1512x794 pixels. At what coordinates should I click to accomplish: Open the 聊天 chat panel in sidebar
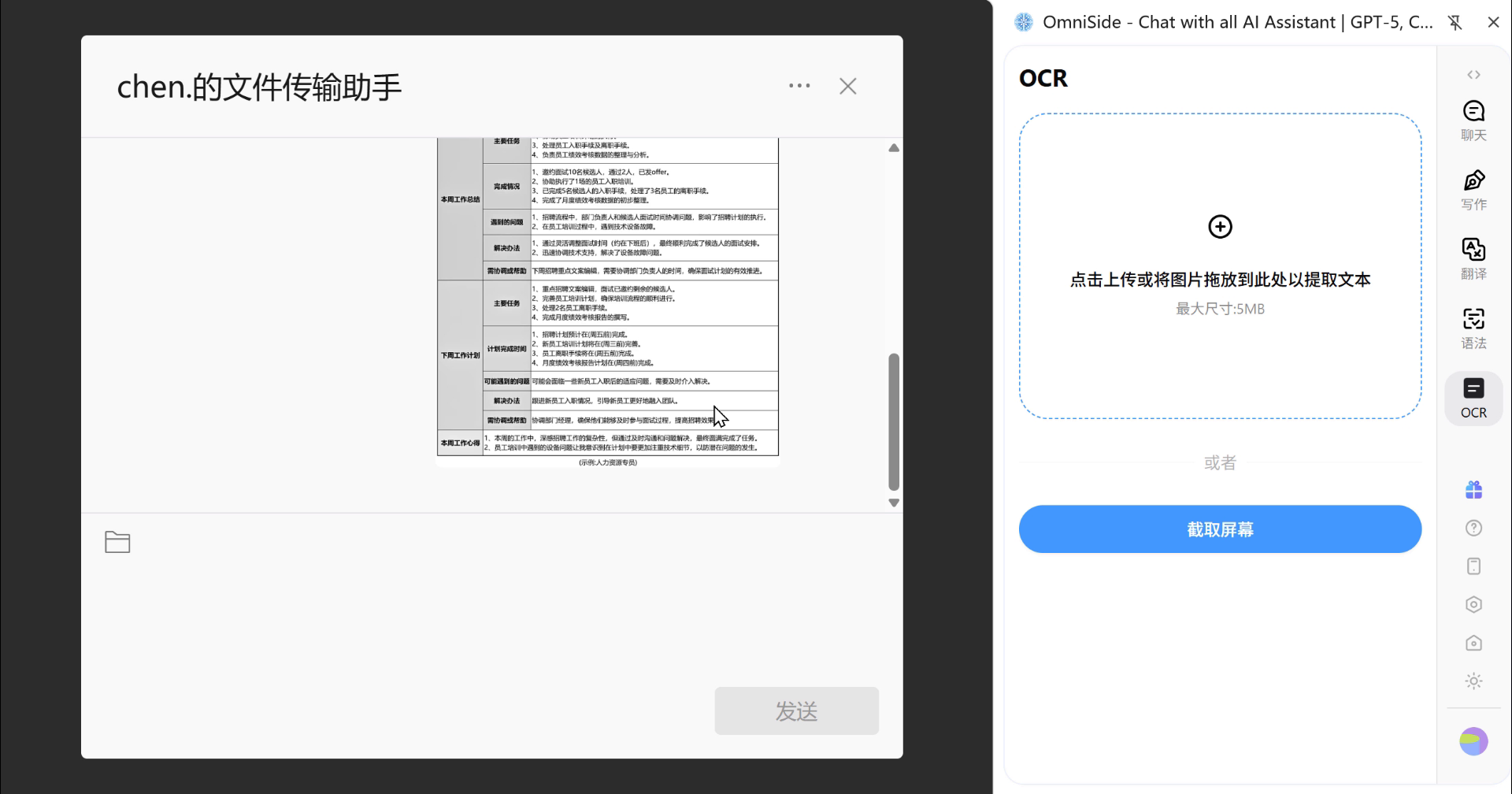point(1473,120)
